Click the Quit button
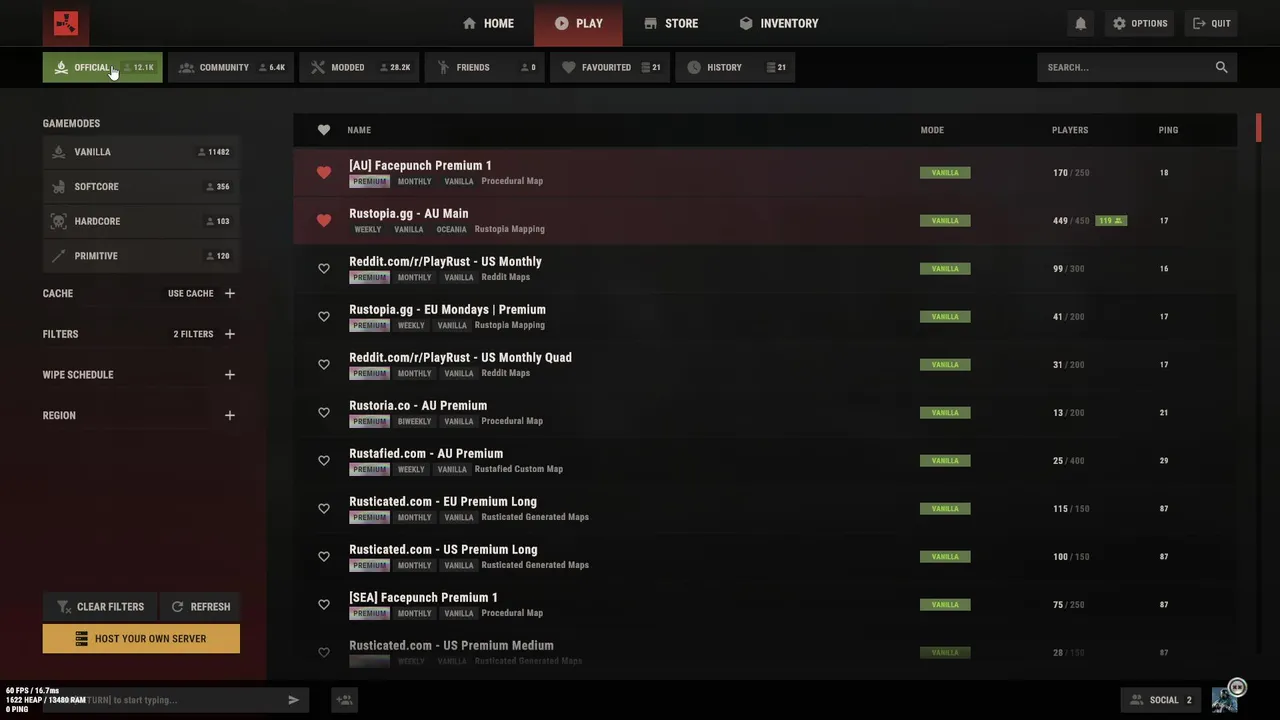 [x=1211, y=23]
